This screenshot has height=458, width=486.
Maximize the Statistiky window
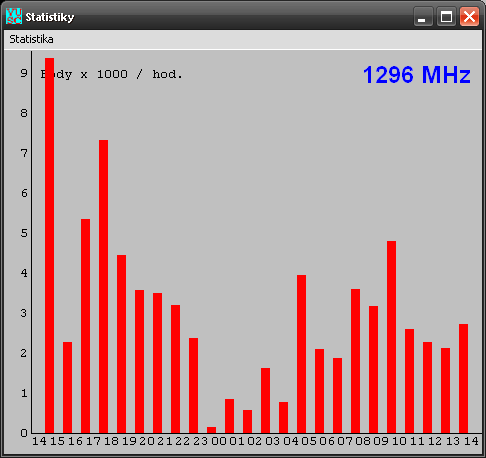tap(446, 16)
